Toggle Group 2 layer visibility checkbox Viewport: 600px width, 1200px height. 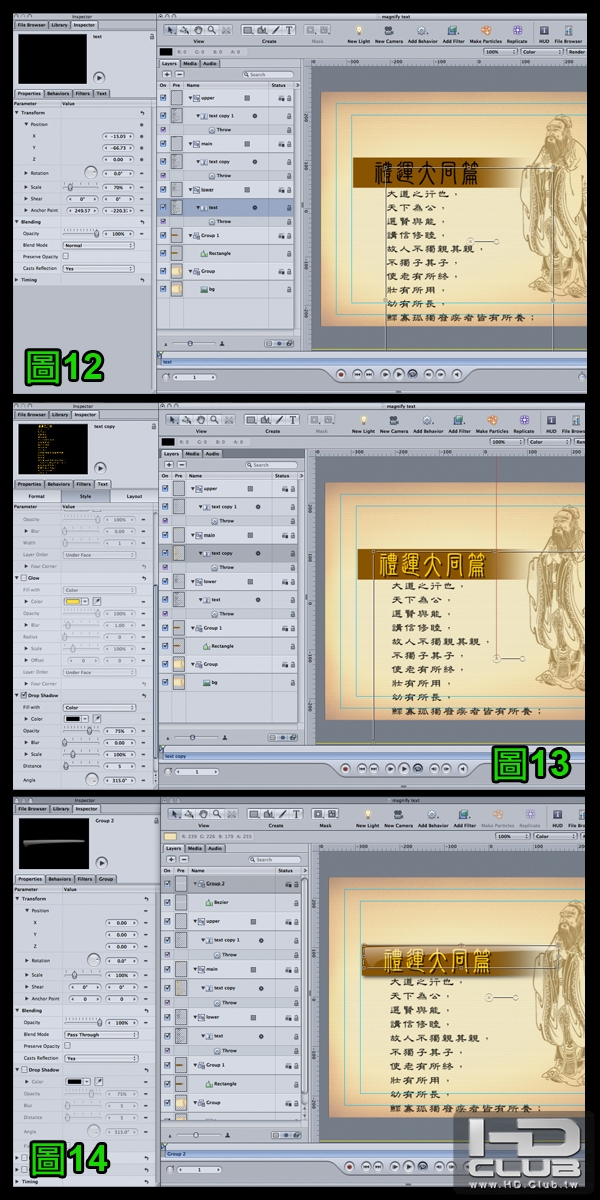click(166, 884)
